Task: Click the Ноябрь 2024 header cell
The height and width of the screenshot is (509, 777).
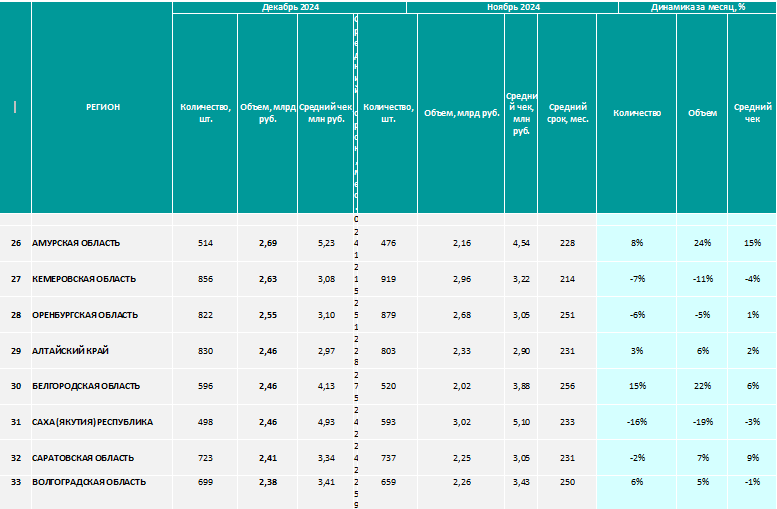Action: pyautogui.click(x=513, y=7)
